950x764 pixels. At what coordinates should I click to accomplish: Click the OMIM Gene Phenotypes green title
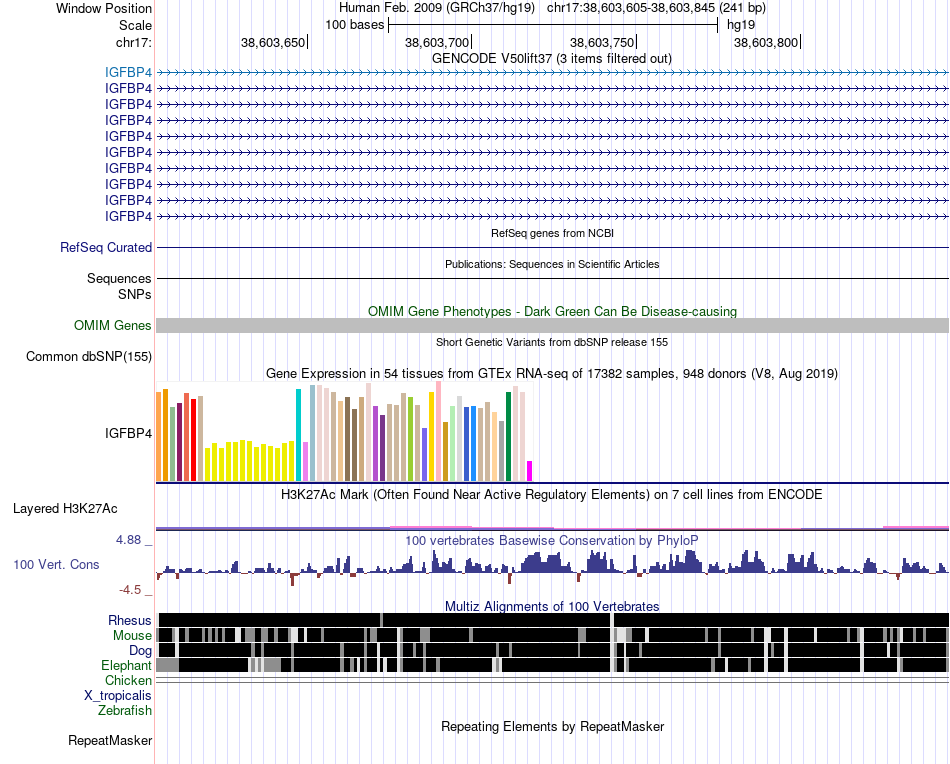[552, 311]
